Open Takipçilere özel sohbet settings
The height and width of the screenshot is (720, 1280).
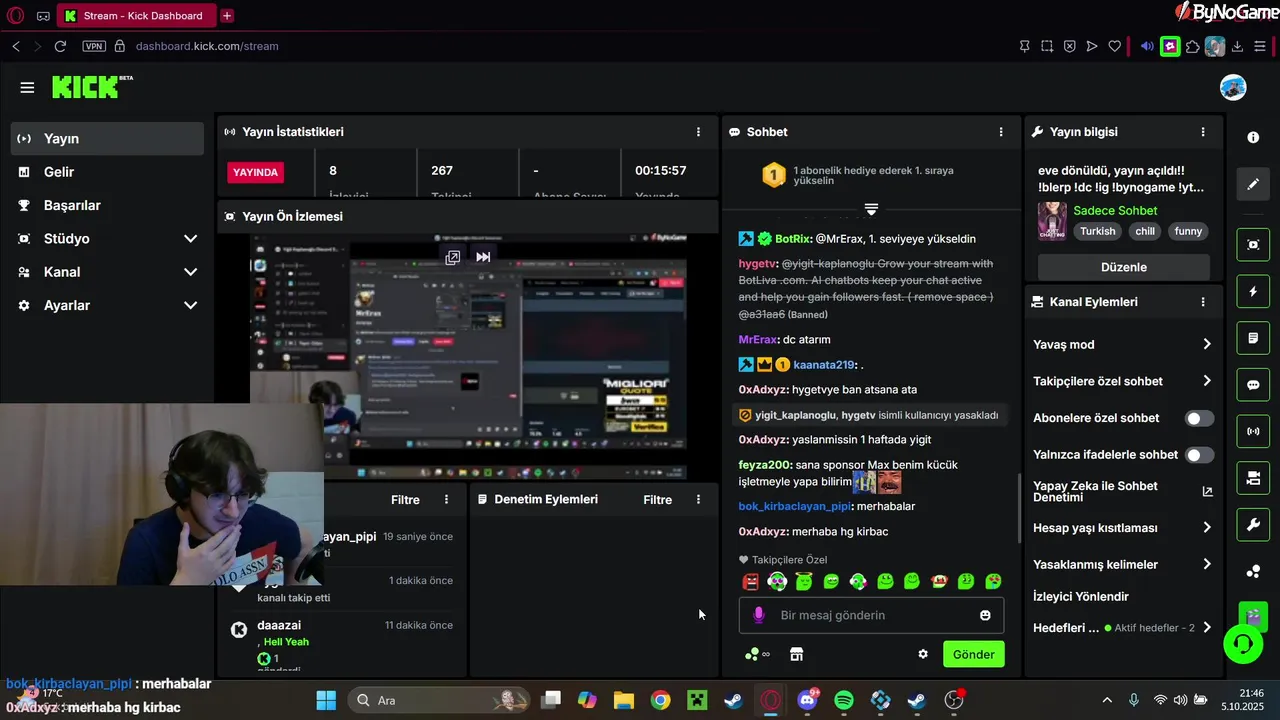tap(1207, 381)
